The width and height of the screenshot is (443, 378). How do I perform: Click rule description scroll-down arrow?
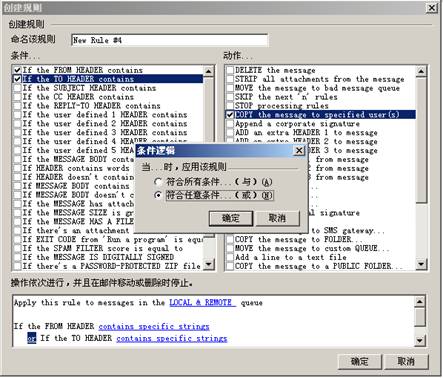tap(419, 340)
